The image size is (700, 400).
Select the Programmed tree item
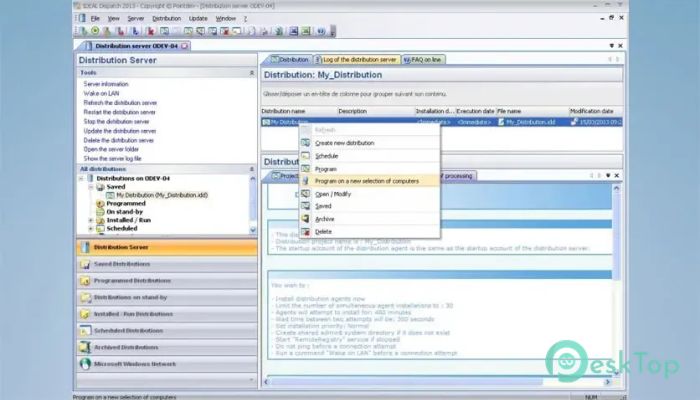pyautogui.click(x=126, y=203)
